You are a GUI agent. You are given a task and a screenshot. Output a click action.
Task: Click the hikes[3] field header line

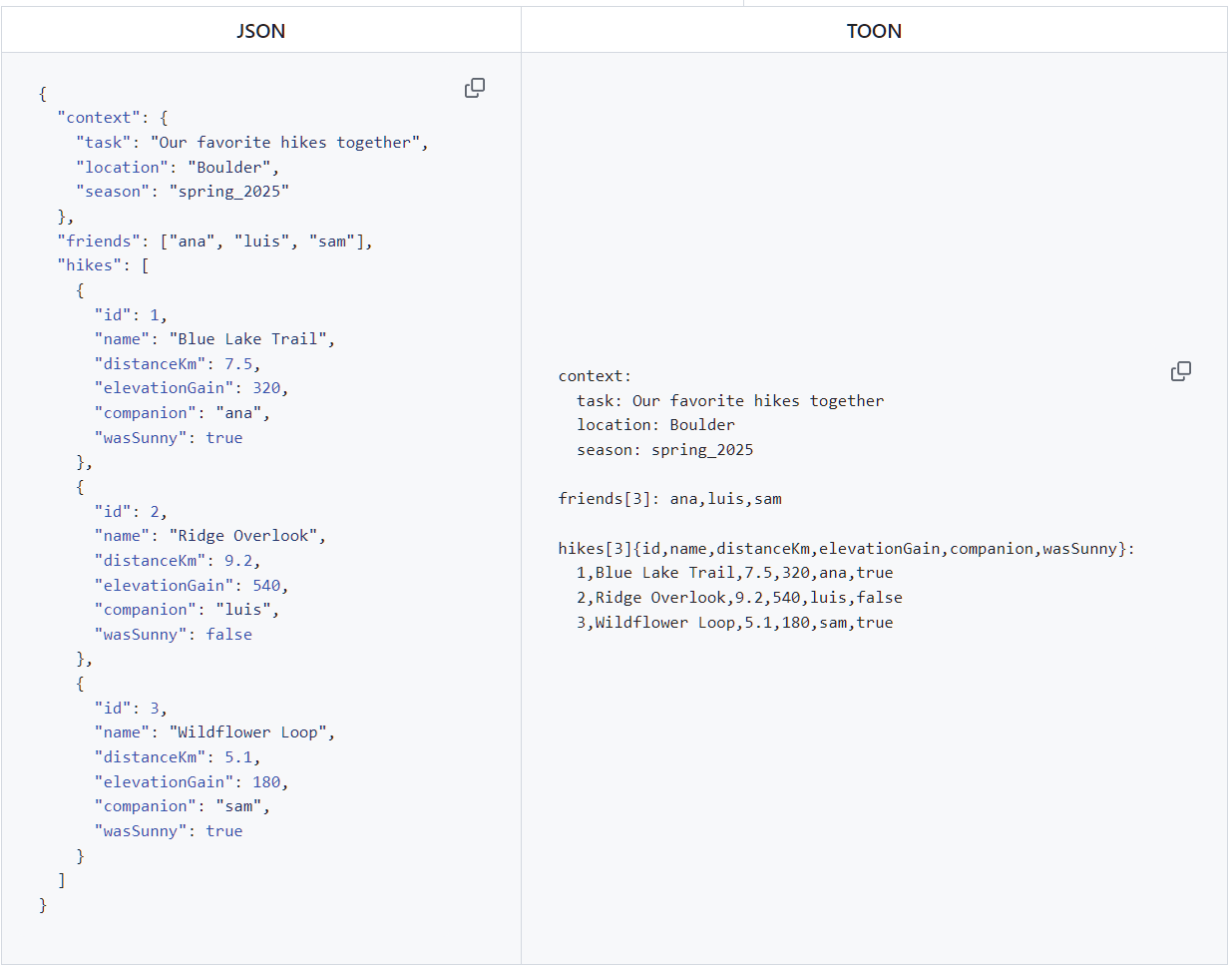pos(846,549)
